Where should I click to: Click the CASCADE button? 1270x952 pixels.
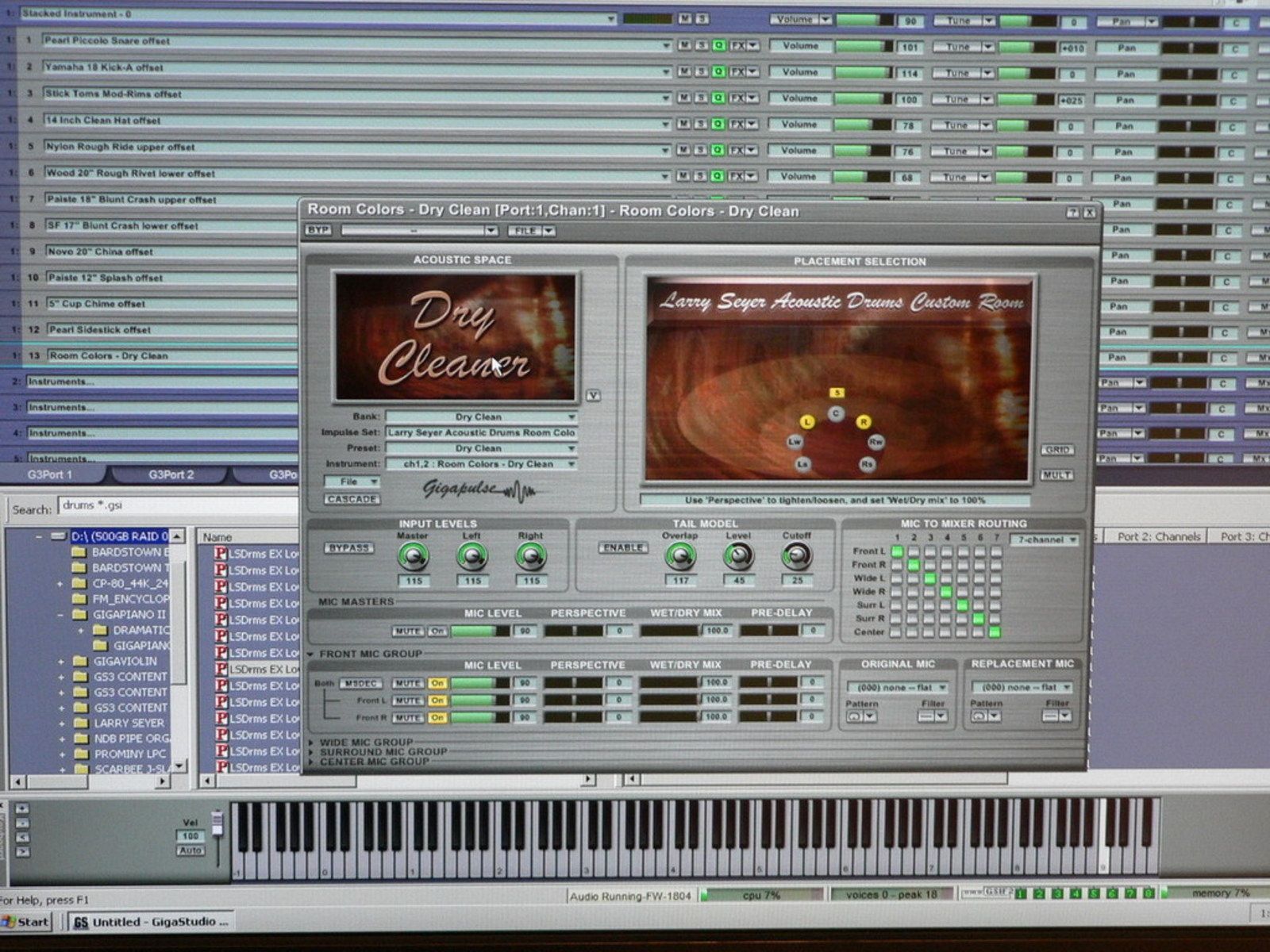point(352,500)
